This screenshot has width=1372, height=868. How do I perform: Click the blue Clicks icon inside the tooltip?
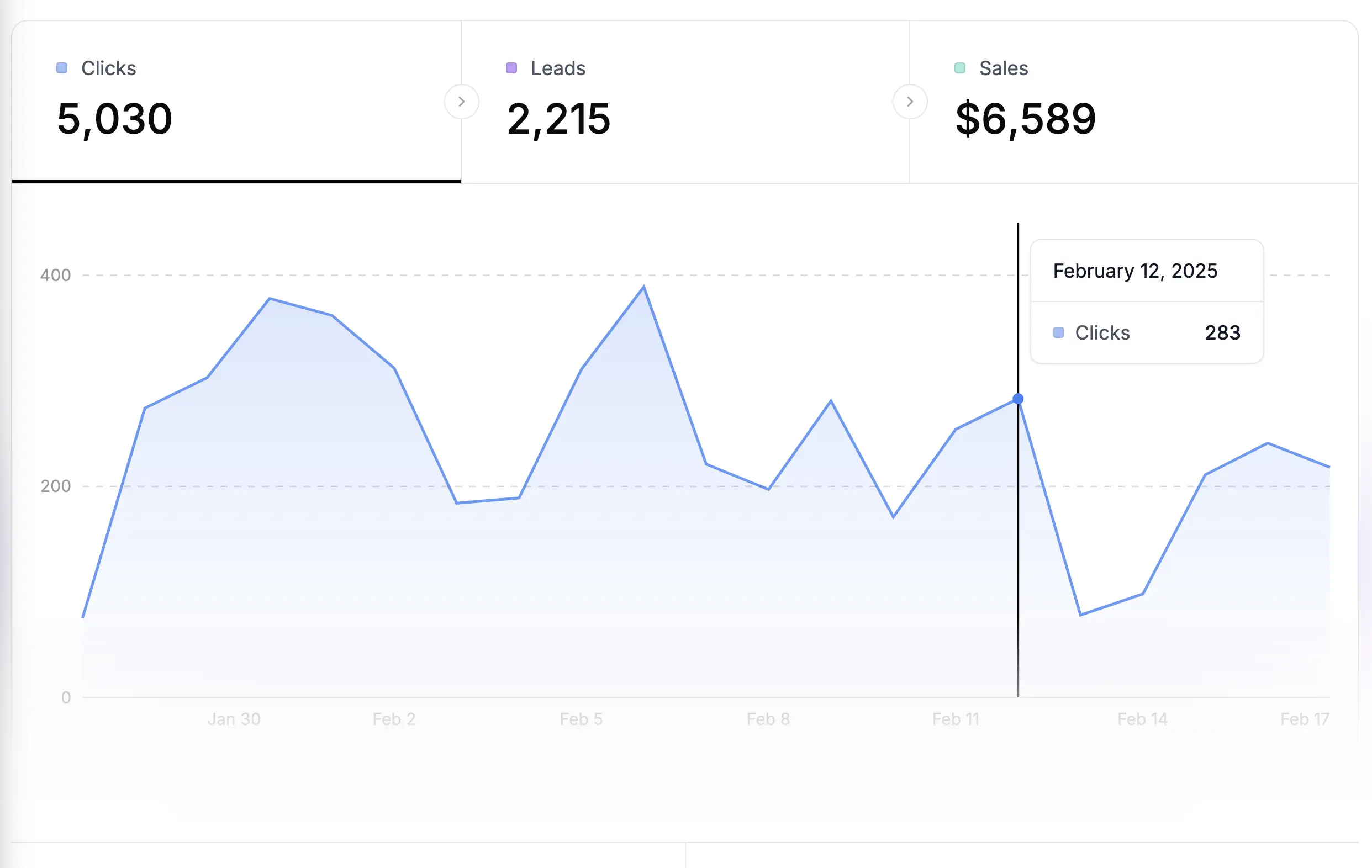tap(1059, 332)
